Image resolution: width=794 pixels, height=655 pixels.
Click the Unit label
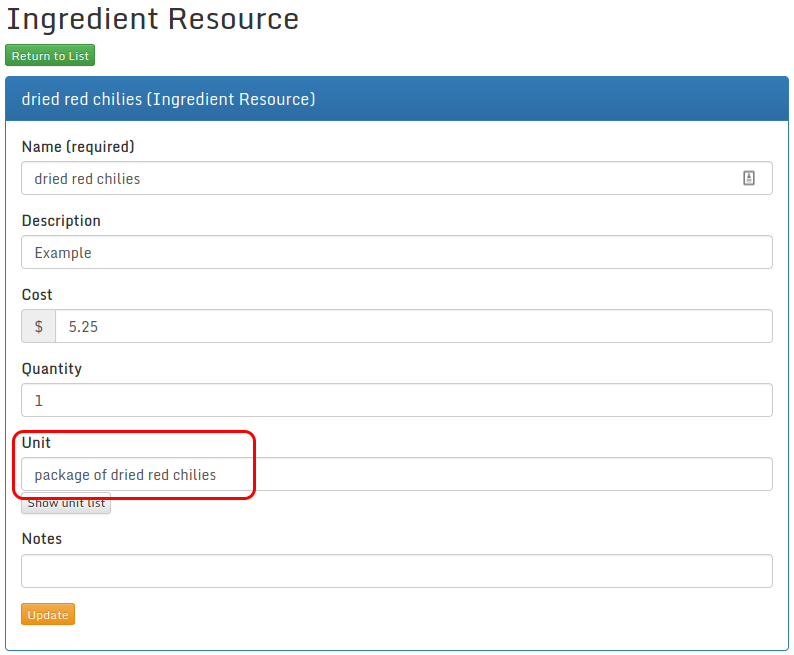[x=36, y=443]
